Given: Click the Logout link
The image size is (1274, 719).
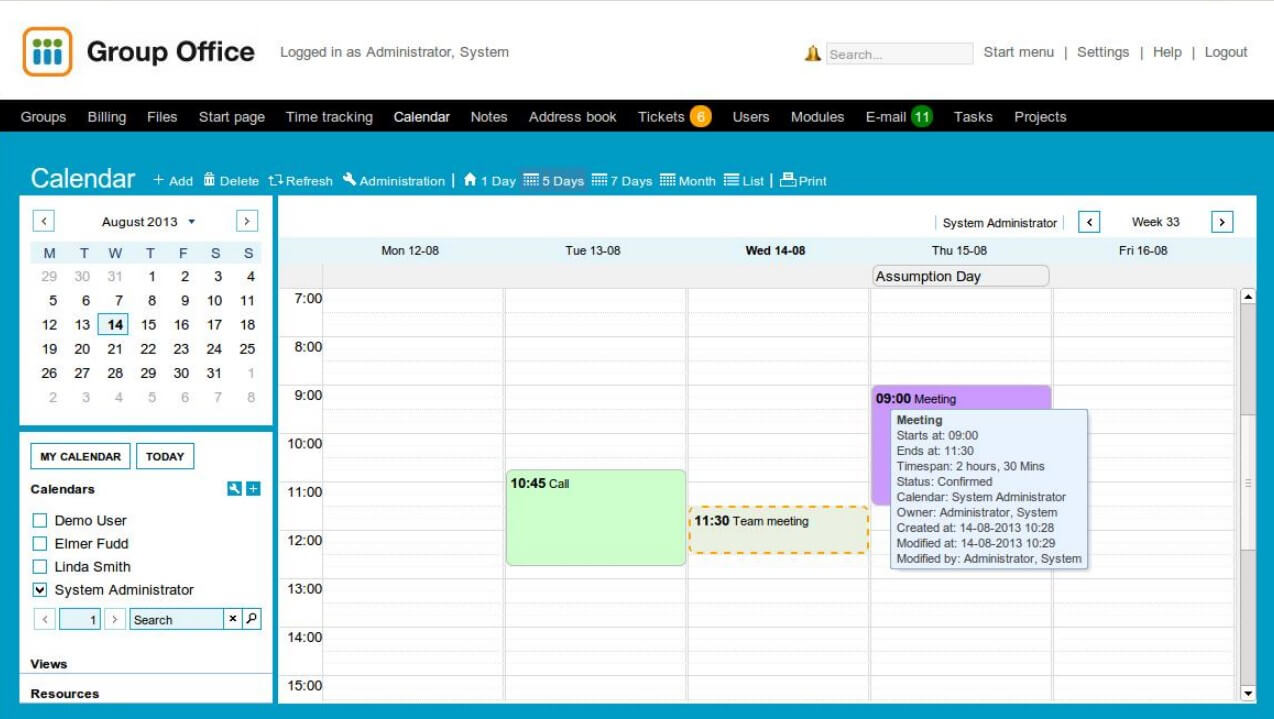Looking at the screenshot, I should tap(1226, 52).
